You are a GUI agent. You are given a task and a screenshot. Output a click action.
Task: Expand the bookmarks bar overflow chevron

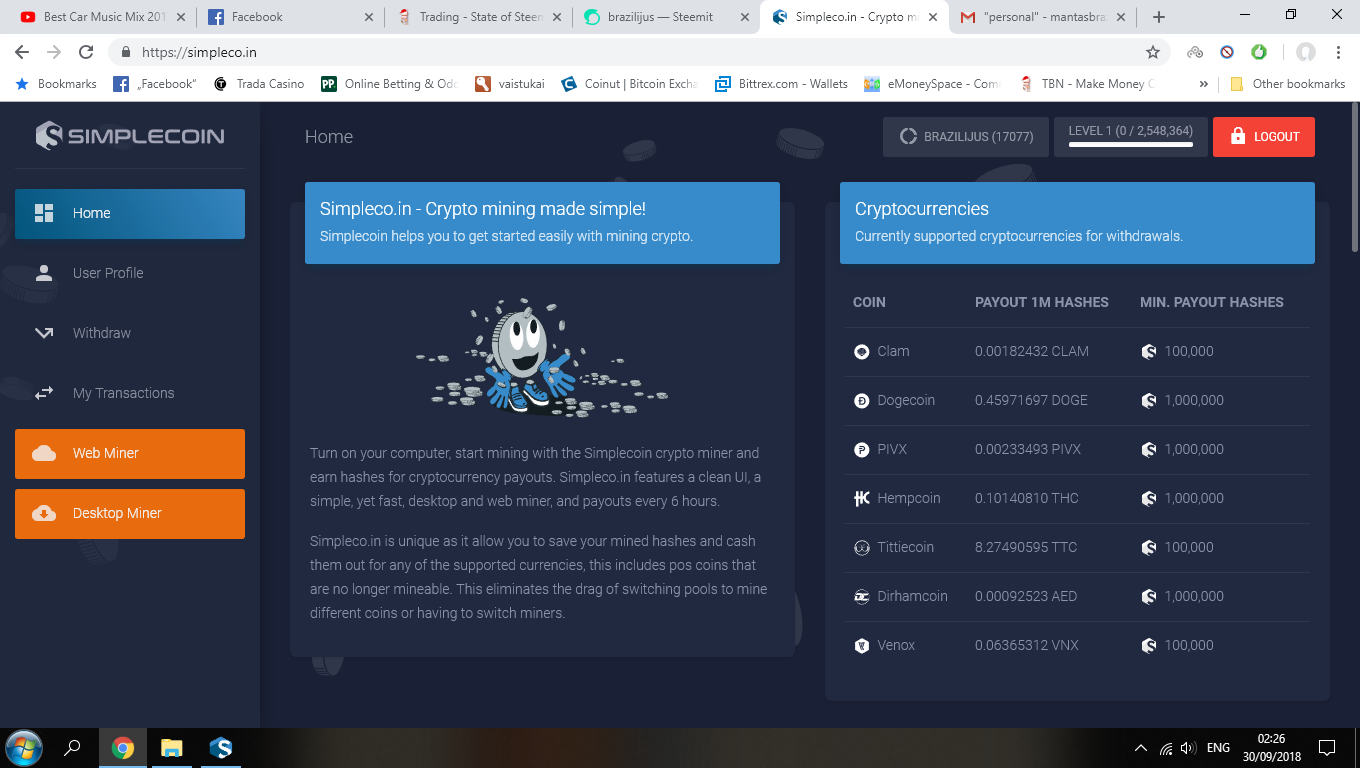[1203, 84]
